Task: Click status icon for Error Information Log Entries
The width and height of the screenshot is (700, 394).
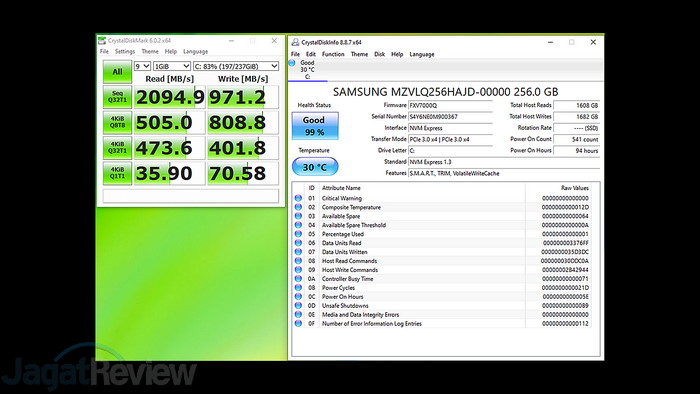Action: click(298, 323)
